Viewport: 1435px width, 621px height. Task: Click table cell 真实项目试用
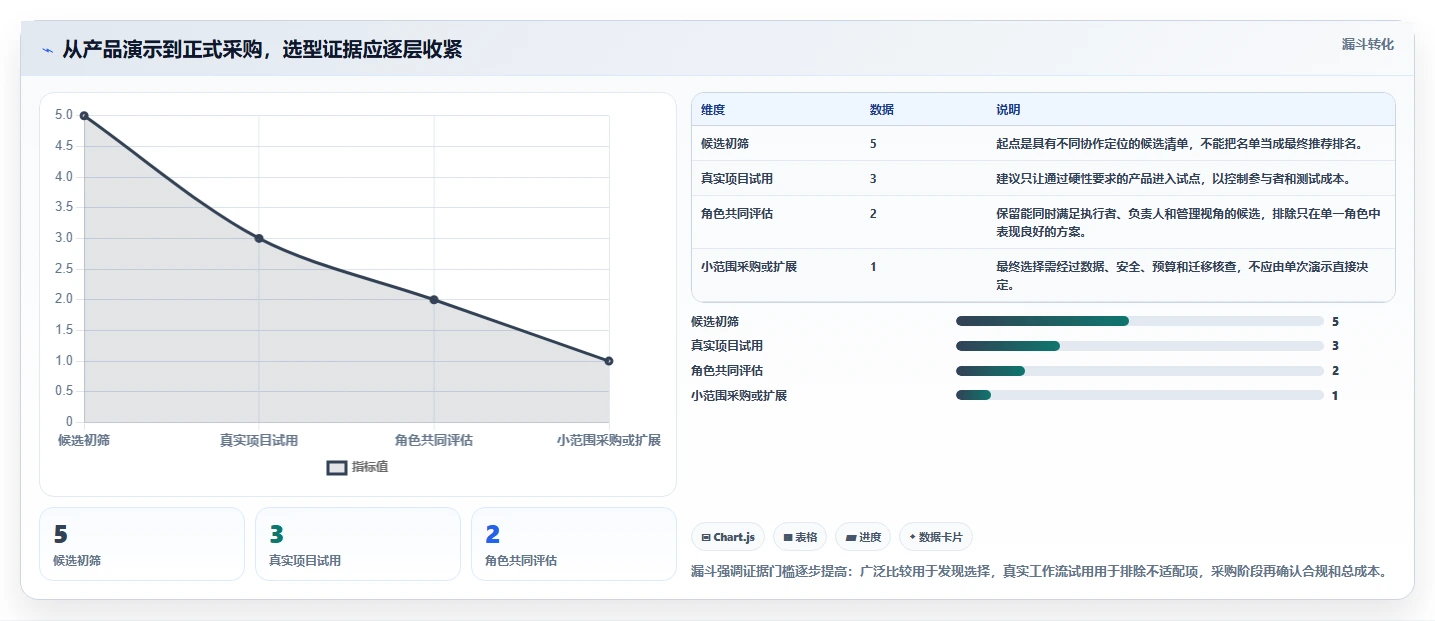pyautogui.click(x=737, y=179)
